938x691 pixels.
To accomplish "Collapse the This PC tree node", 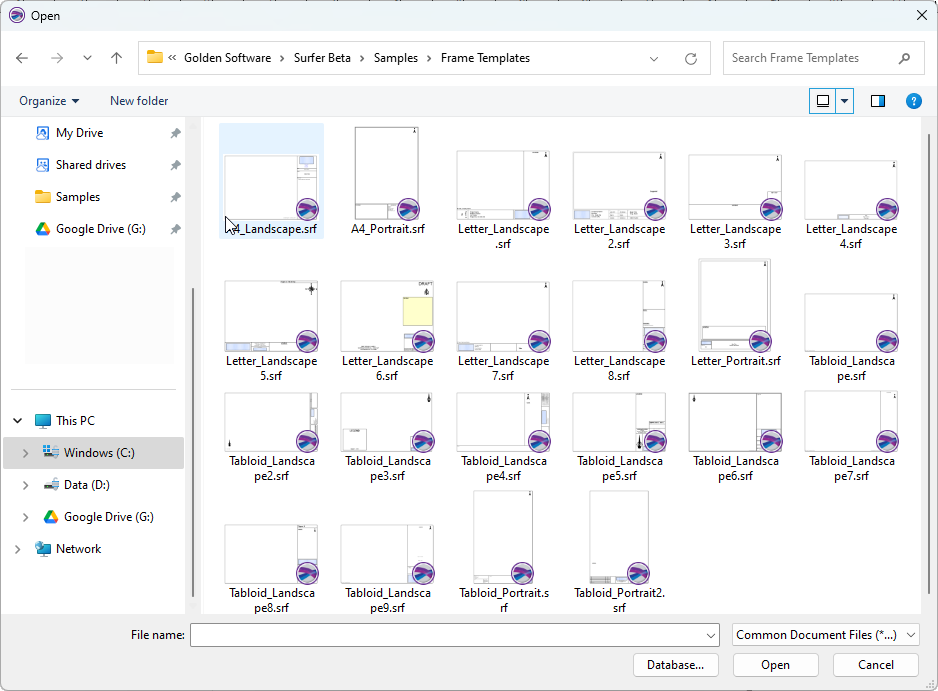I will click(x=18, y=421).
